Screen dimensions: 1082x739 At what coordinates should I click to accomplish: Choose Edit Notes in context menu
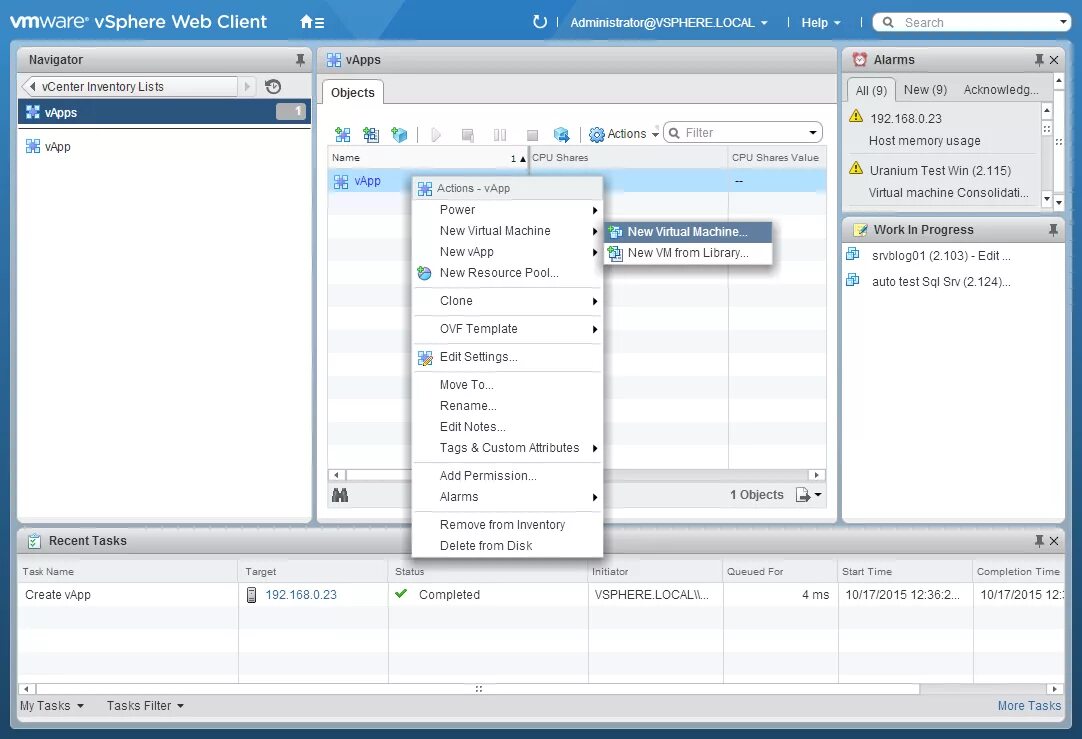coord(507,426)
